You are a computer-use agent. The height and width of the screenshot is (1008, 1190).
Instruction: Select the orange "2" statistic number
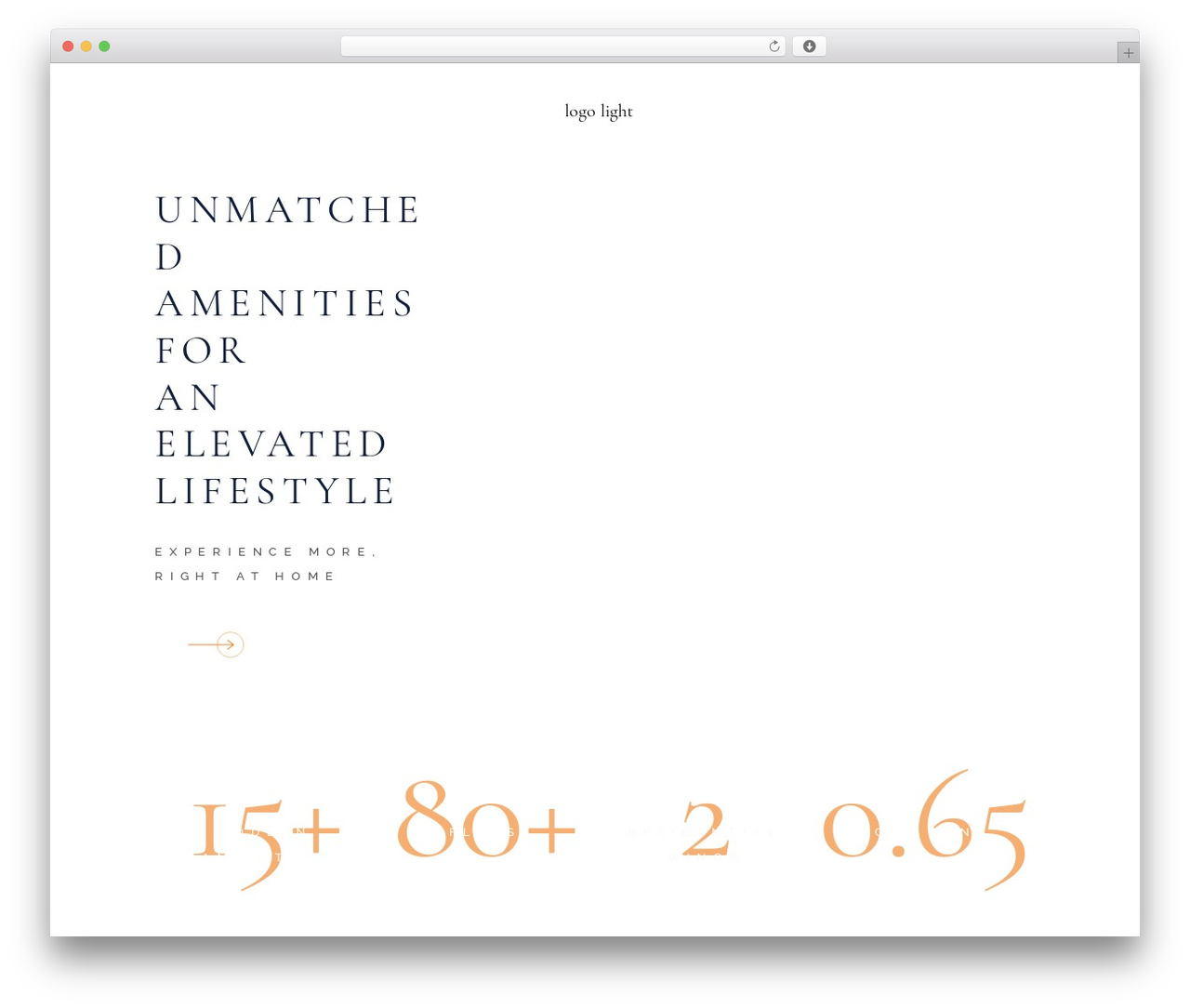click(706, 828)
